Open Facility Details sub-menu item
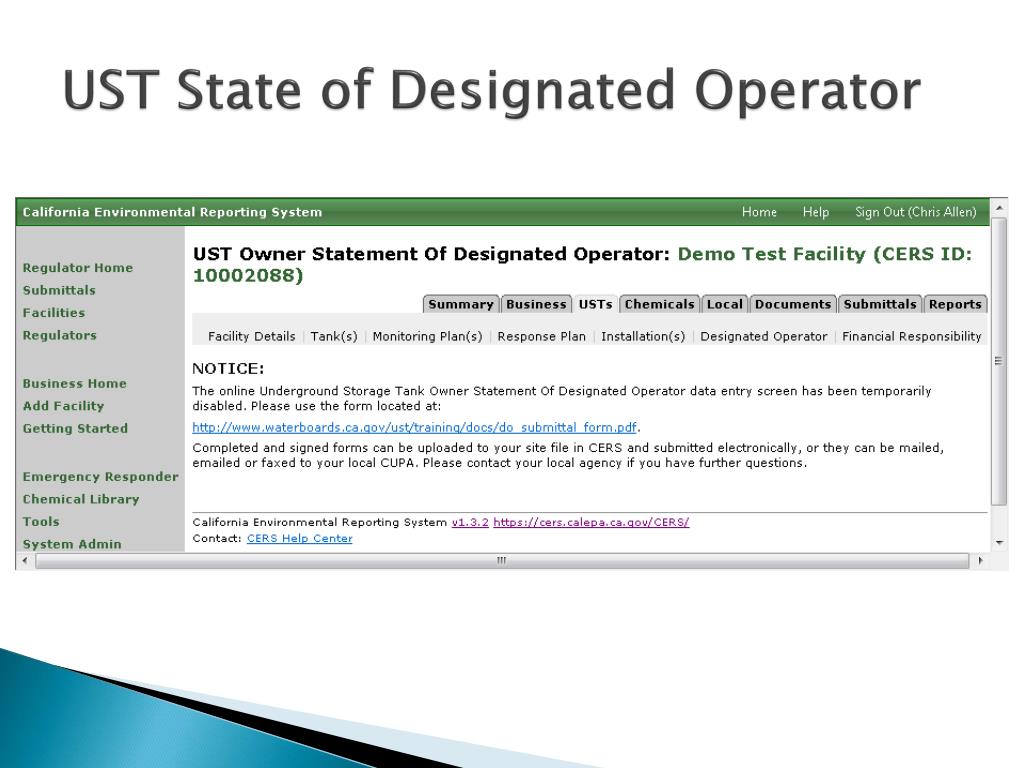This screenshot has width=1024, height=768. tap(251, 336)
